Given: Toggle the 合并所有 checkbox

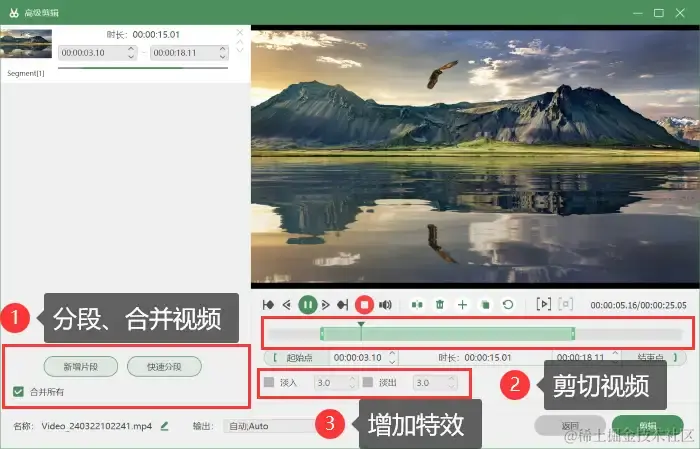Looking at the screenshot, I should point(18,392).
